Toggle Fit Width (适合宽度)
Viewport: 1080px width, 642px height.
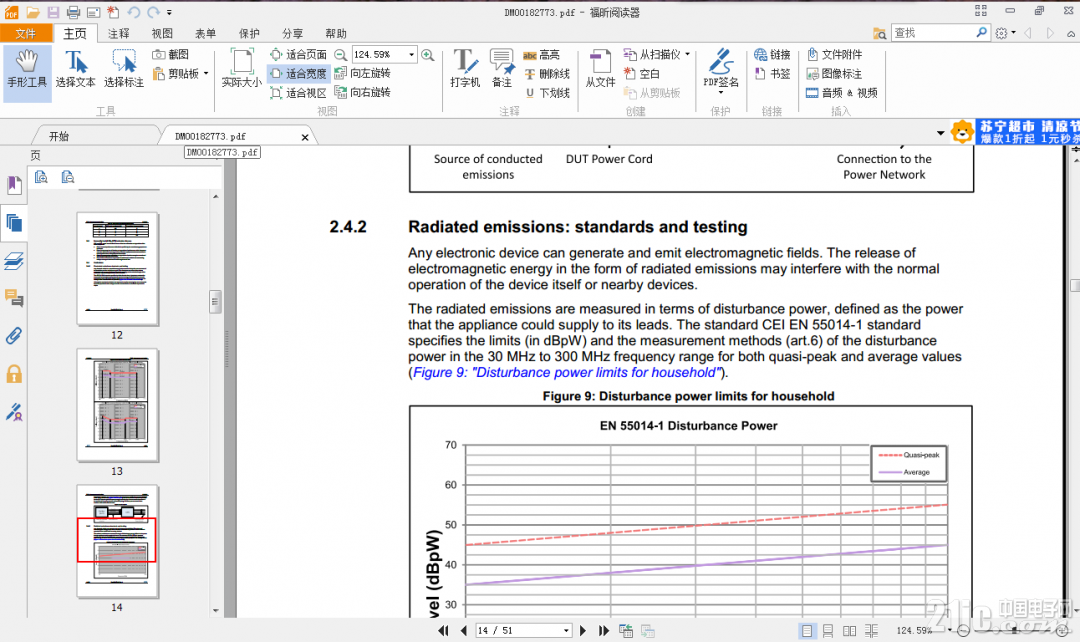[x=298, y=74]
